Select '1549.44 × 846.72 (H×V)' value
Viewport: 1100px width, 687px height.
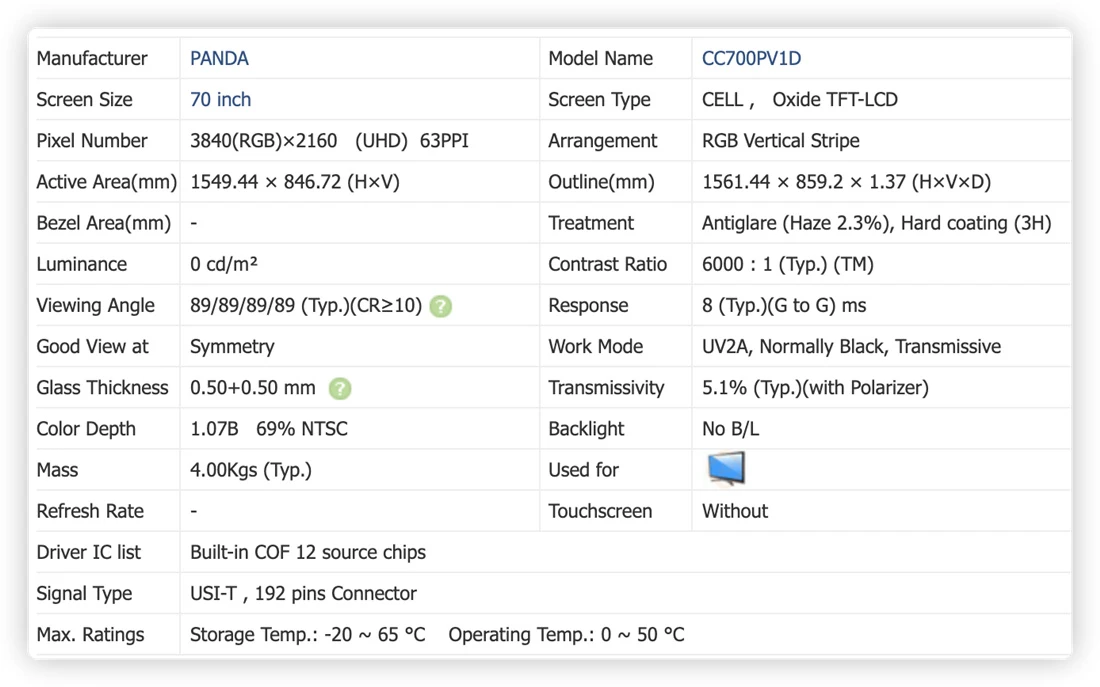pos(295,182)
